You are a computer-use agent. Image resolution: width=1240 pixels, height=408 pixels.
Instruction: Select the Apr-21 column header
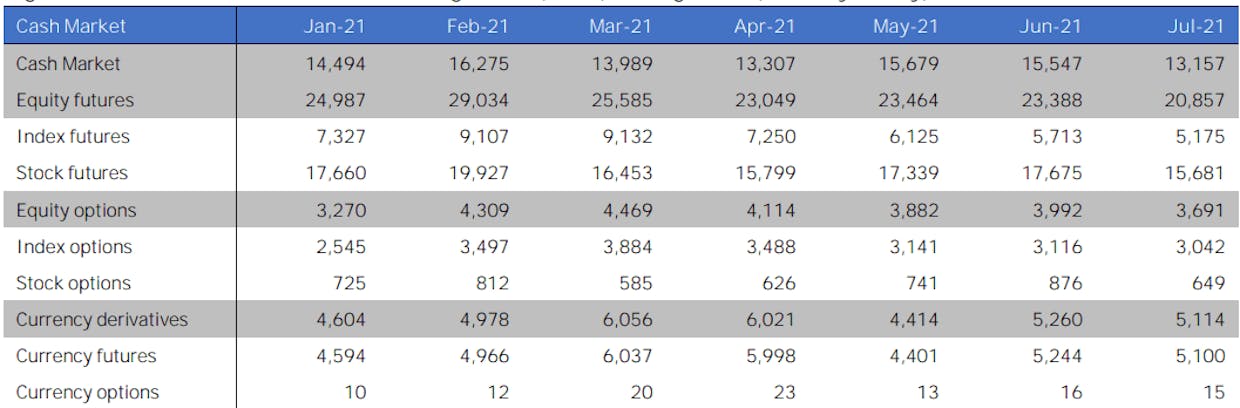[x=764, y=26]
